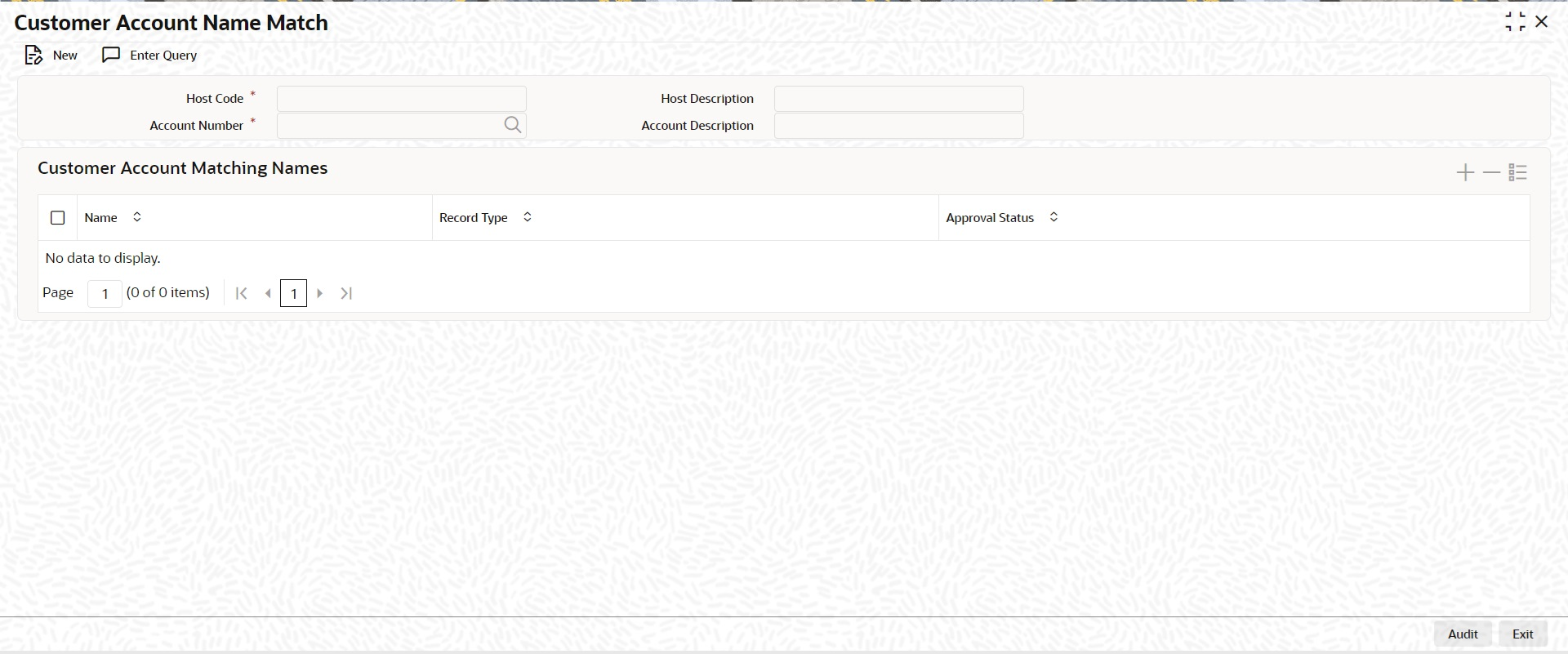Click the "(0 of 0 items)" text
Image resolution: width=1568 pixels, height=654 pixels.
point(168,292)
